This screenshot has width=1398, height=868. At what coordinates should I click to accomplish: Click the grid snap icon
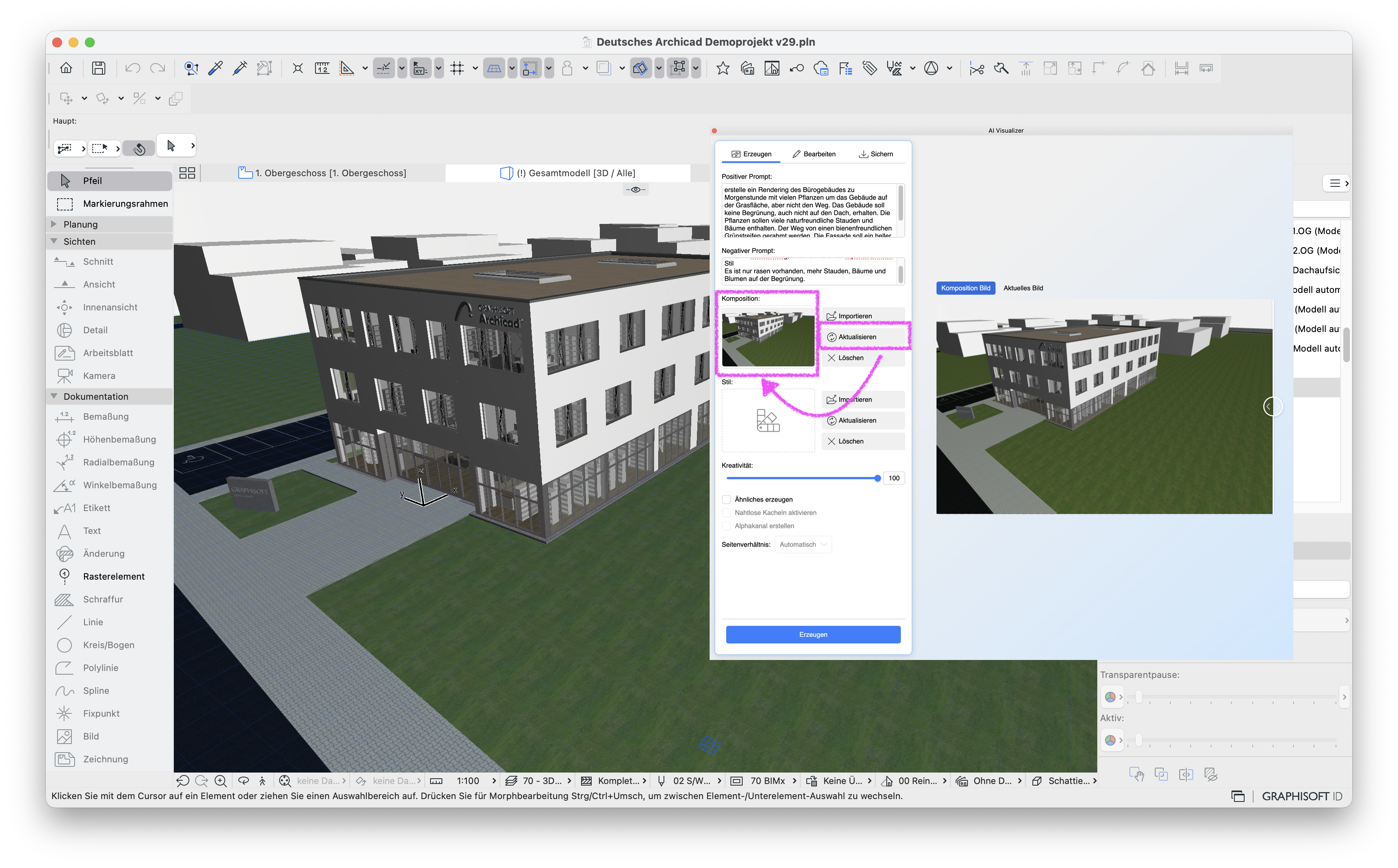click(x=457, y=68)
